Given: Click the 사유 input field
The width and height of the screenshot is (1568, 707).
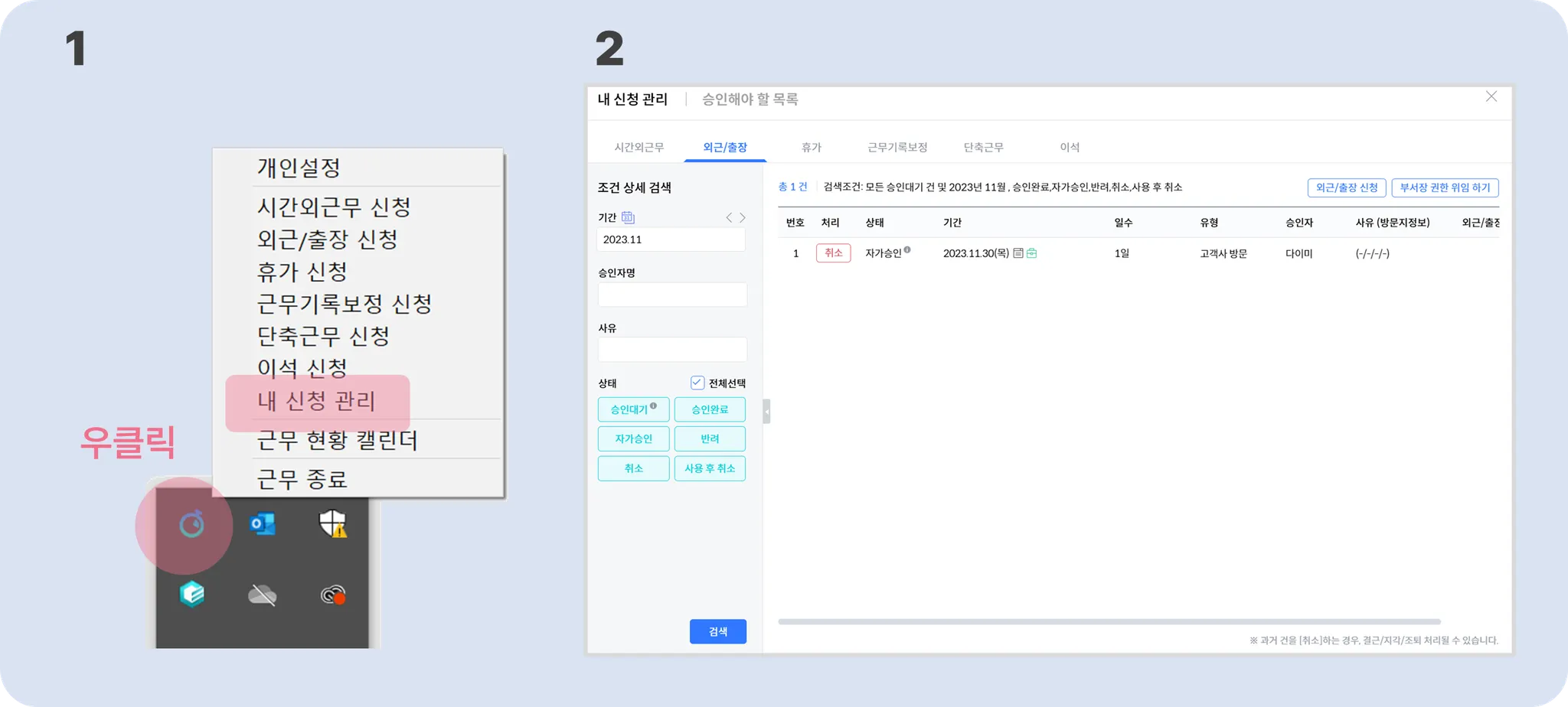Looking at the screenshot, I should tap(672, 350).
